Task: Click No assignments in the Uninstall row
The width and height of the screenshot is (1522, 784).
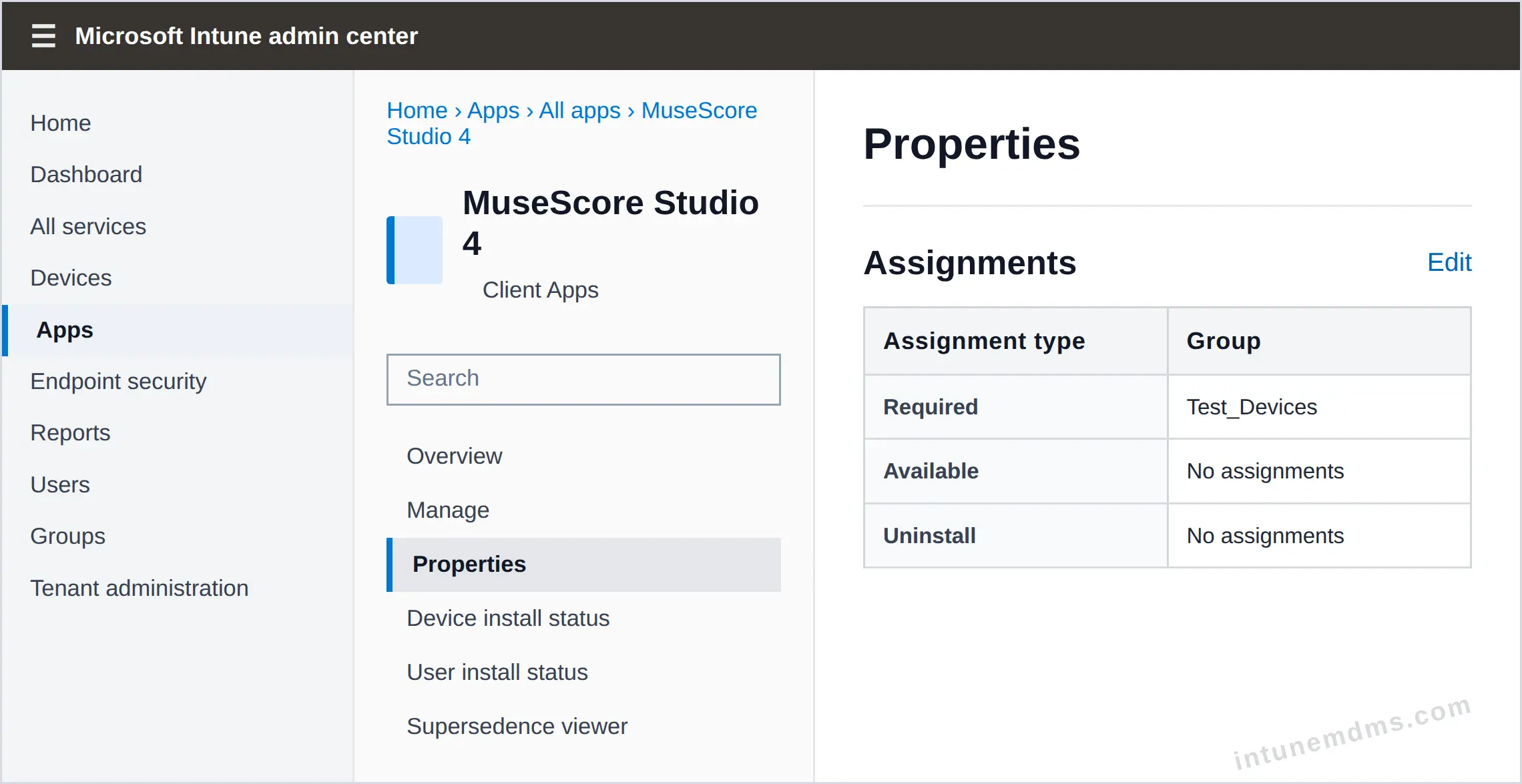Action: click(x=1319, y=536)
